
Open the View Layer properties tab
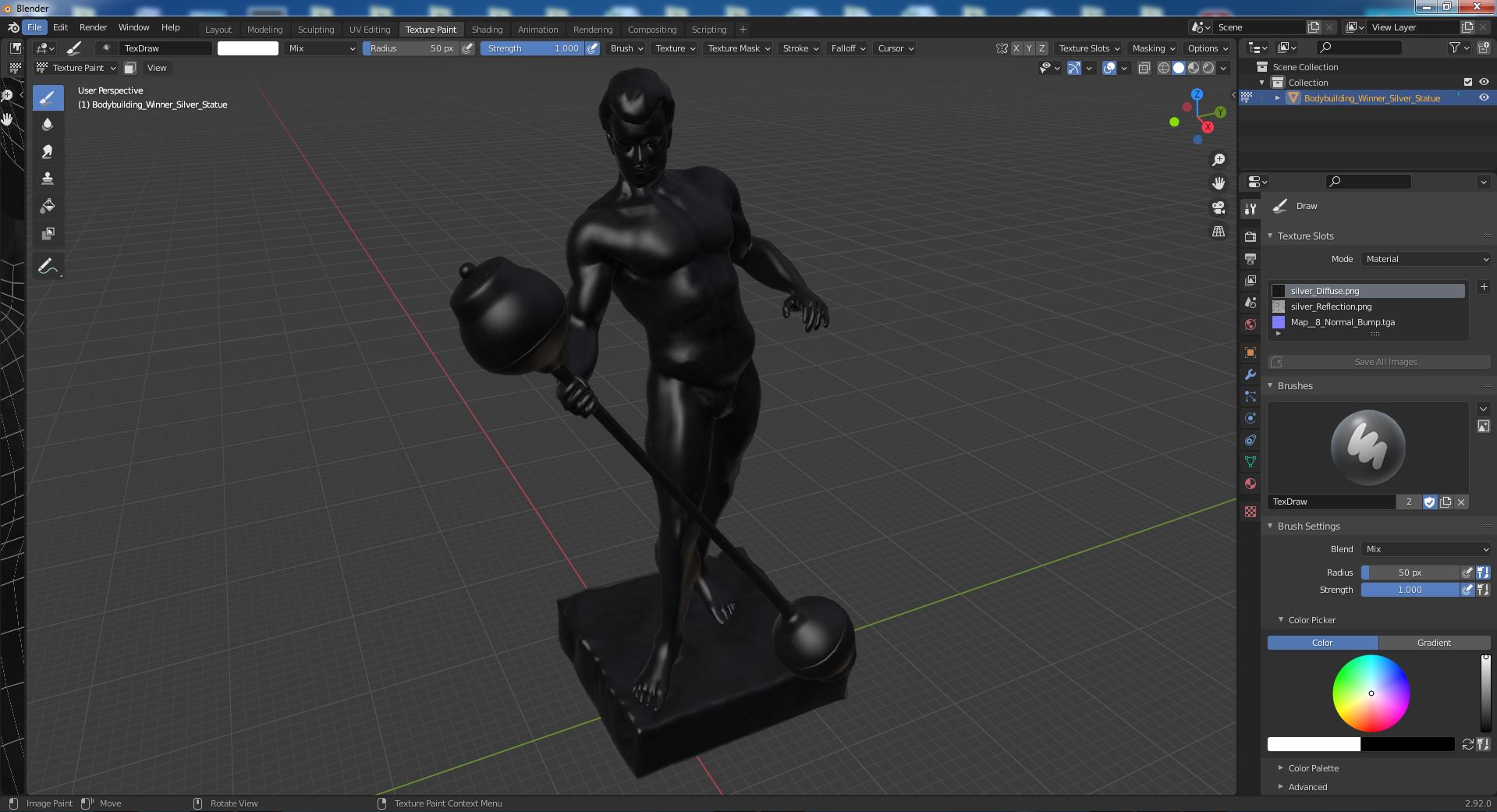(x=1250, y=280)
